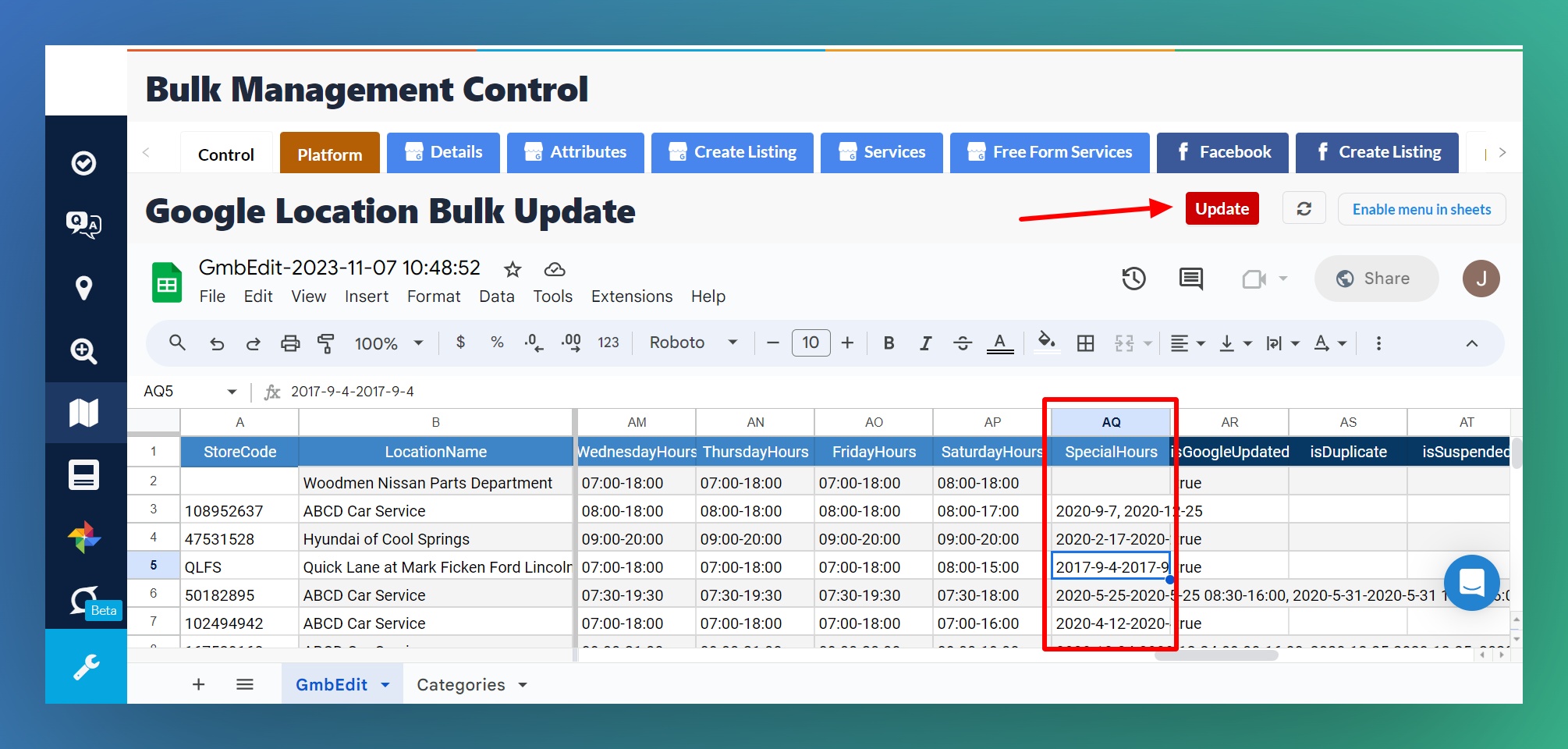
Task: Click the red Update button
Action: point(1222,208)
